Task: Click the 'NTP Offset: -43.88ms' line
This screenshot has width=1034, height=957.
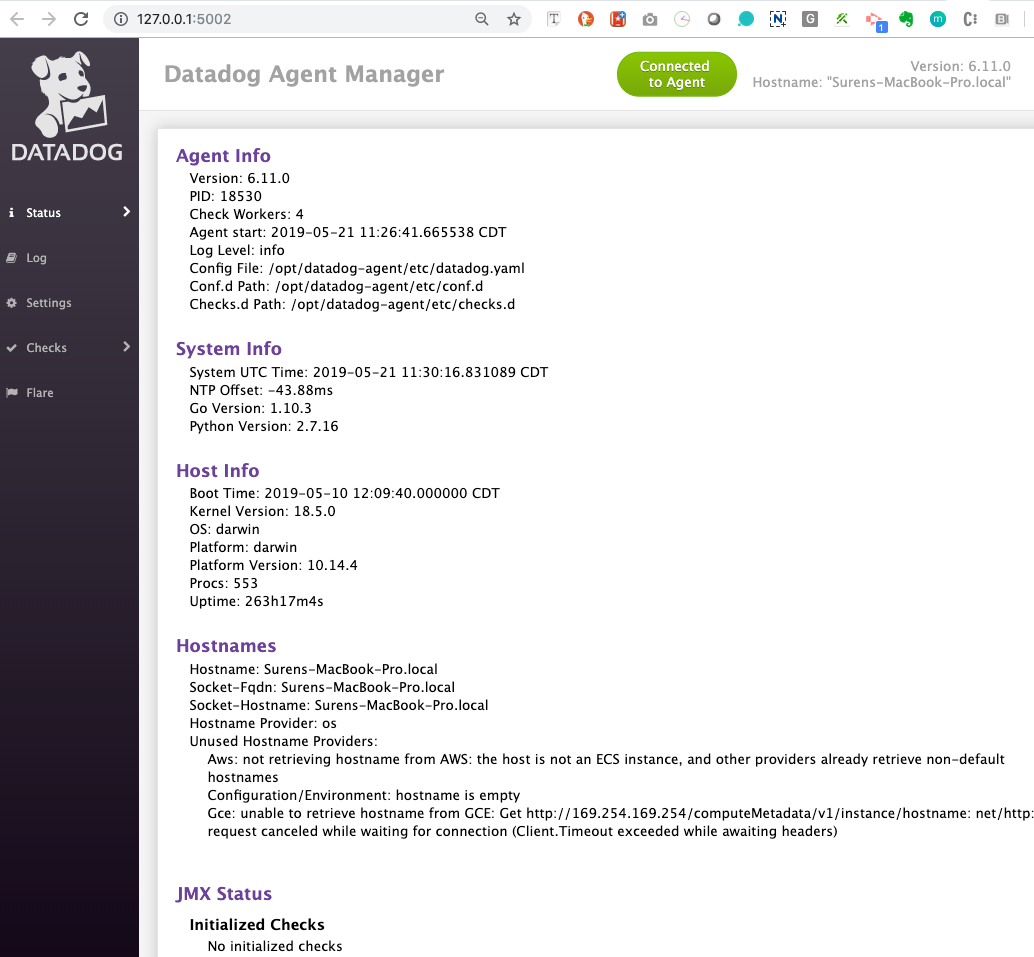Action: (x=261, y=390)
